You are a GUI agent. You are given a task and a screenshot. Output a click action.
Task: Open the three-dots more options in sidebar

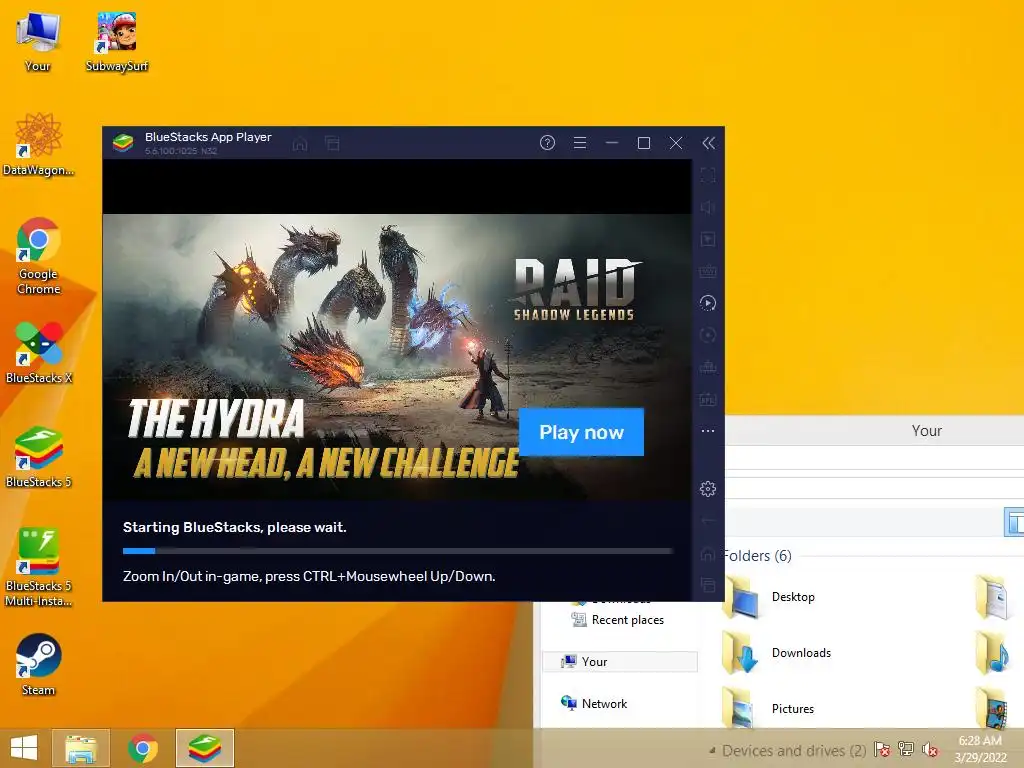point(708,431)
